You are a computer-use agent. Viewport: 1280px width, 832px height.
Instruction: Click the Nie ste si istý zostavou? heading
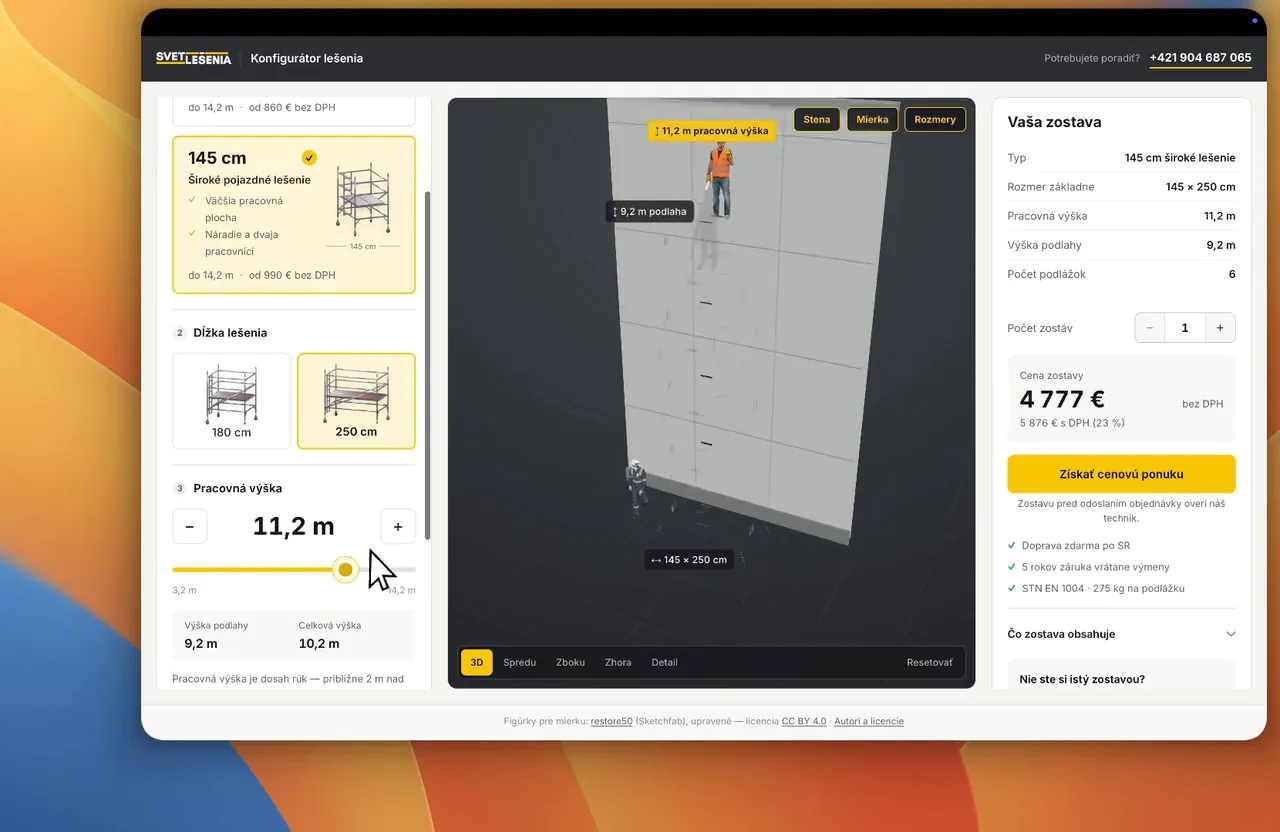[x=1082, y=679]
